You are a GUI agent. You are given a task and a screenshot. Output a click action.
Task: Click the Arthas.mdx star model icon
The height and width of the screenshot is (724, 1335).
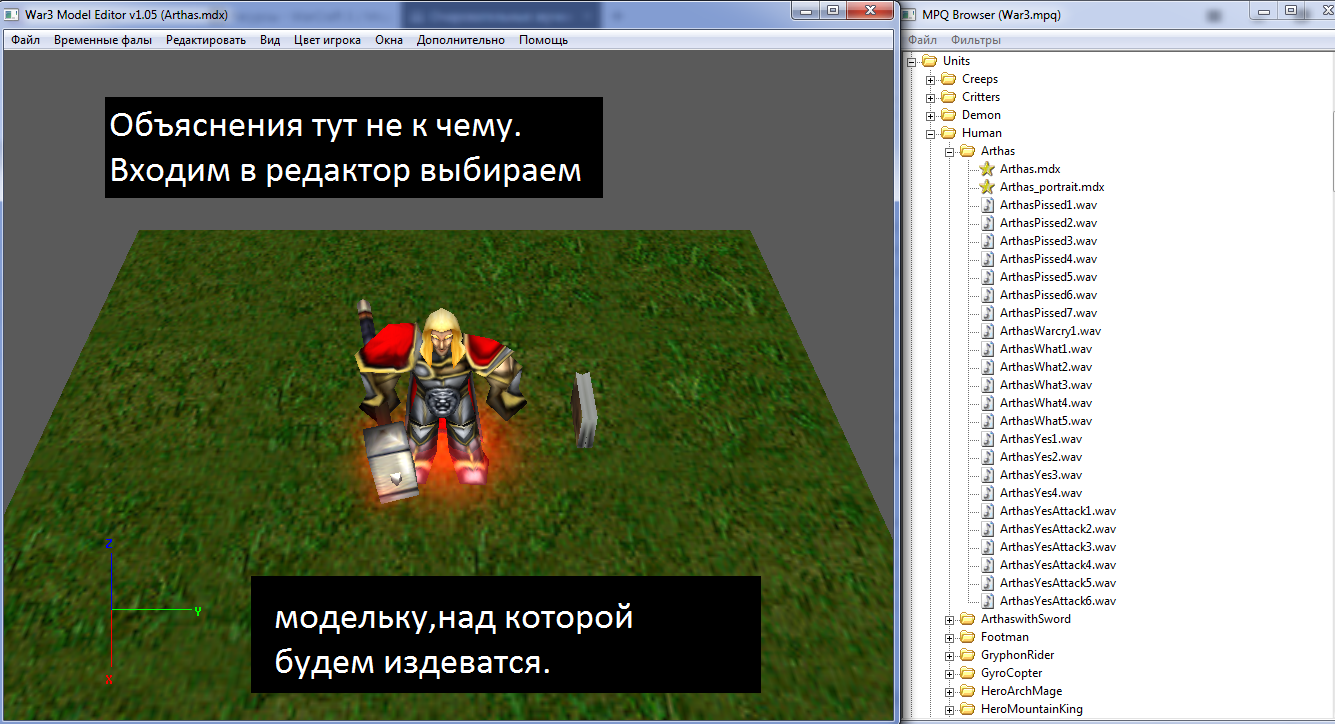click(x=987, y=169)
